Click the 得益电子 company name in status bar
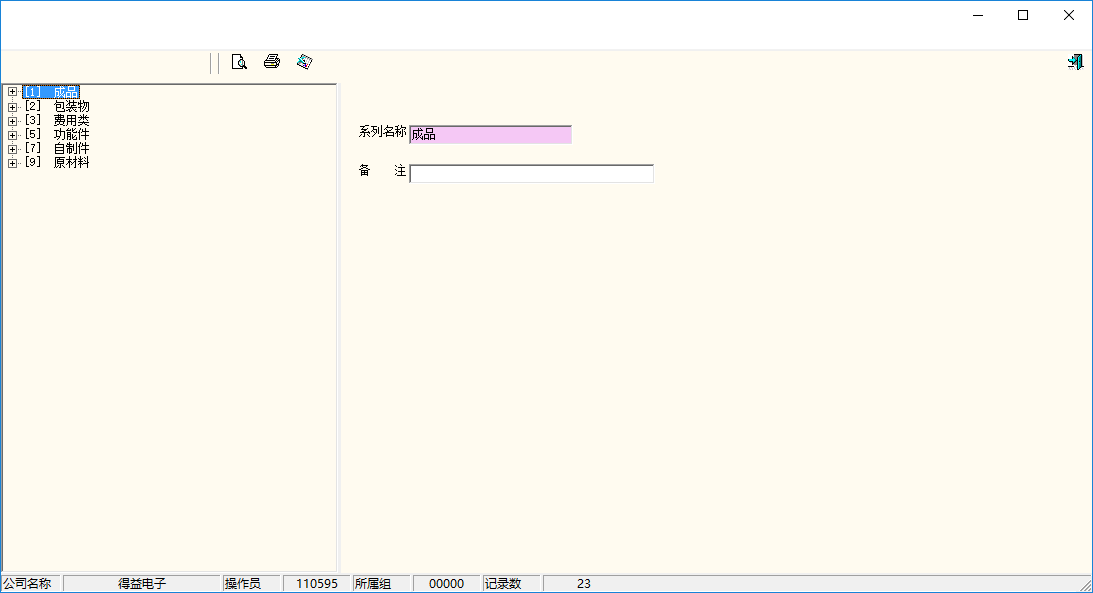The image size is (1093, 593). [x=142, y=584]
